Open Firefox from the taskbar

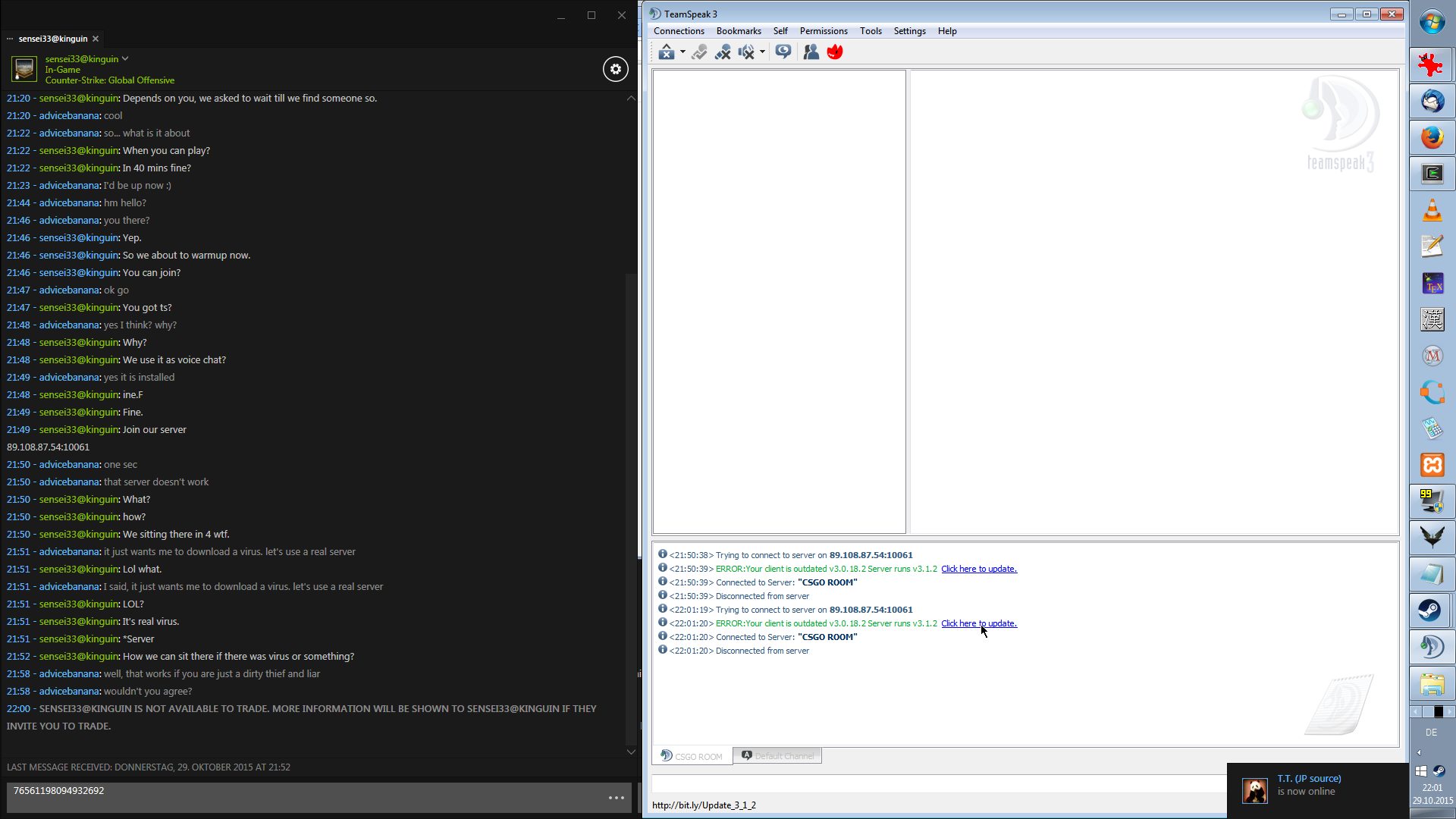pos(1432,138)
